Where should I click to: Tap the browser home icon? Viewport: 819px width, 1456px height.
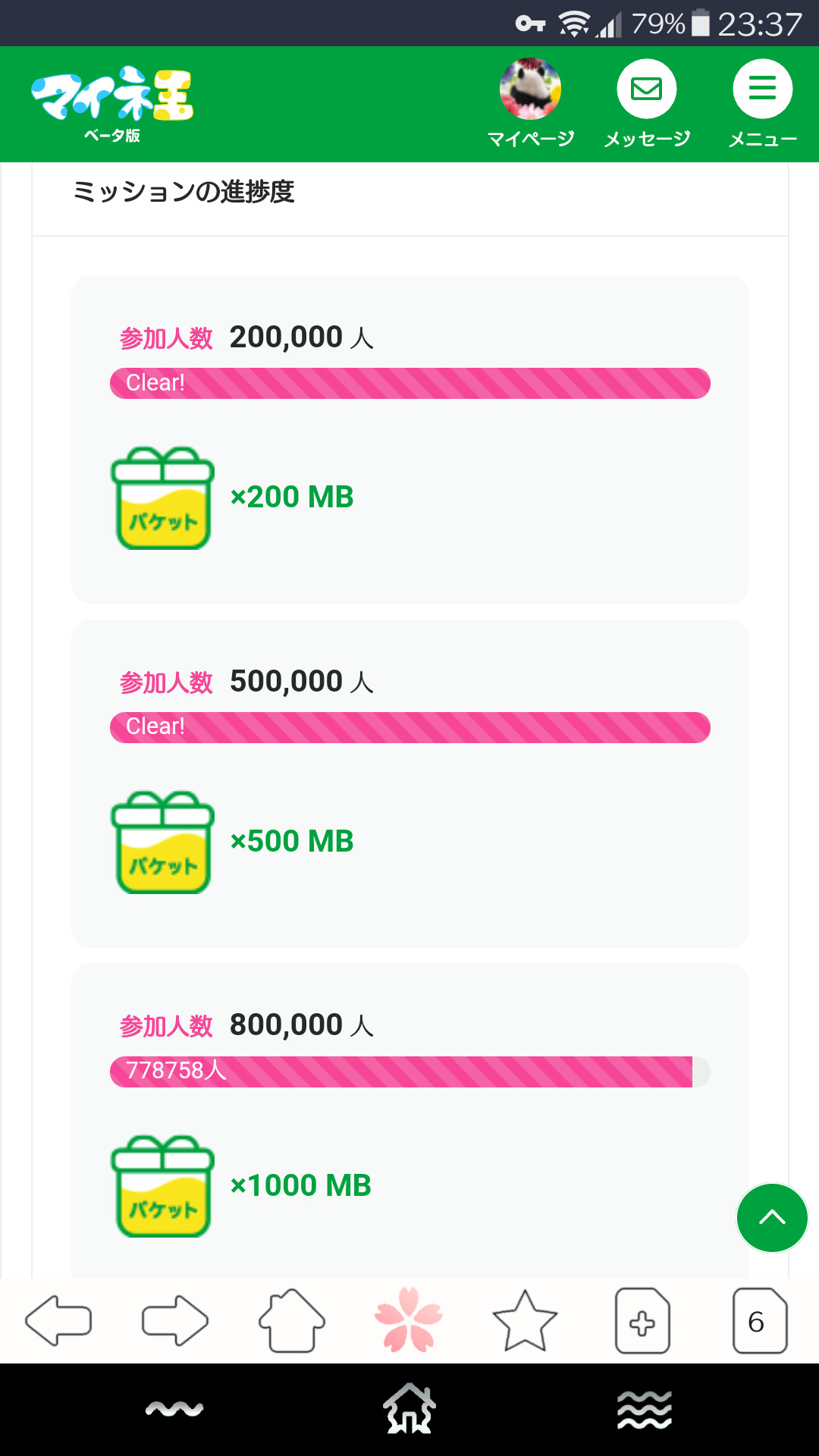292,1321
